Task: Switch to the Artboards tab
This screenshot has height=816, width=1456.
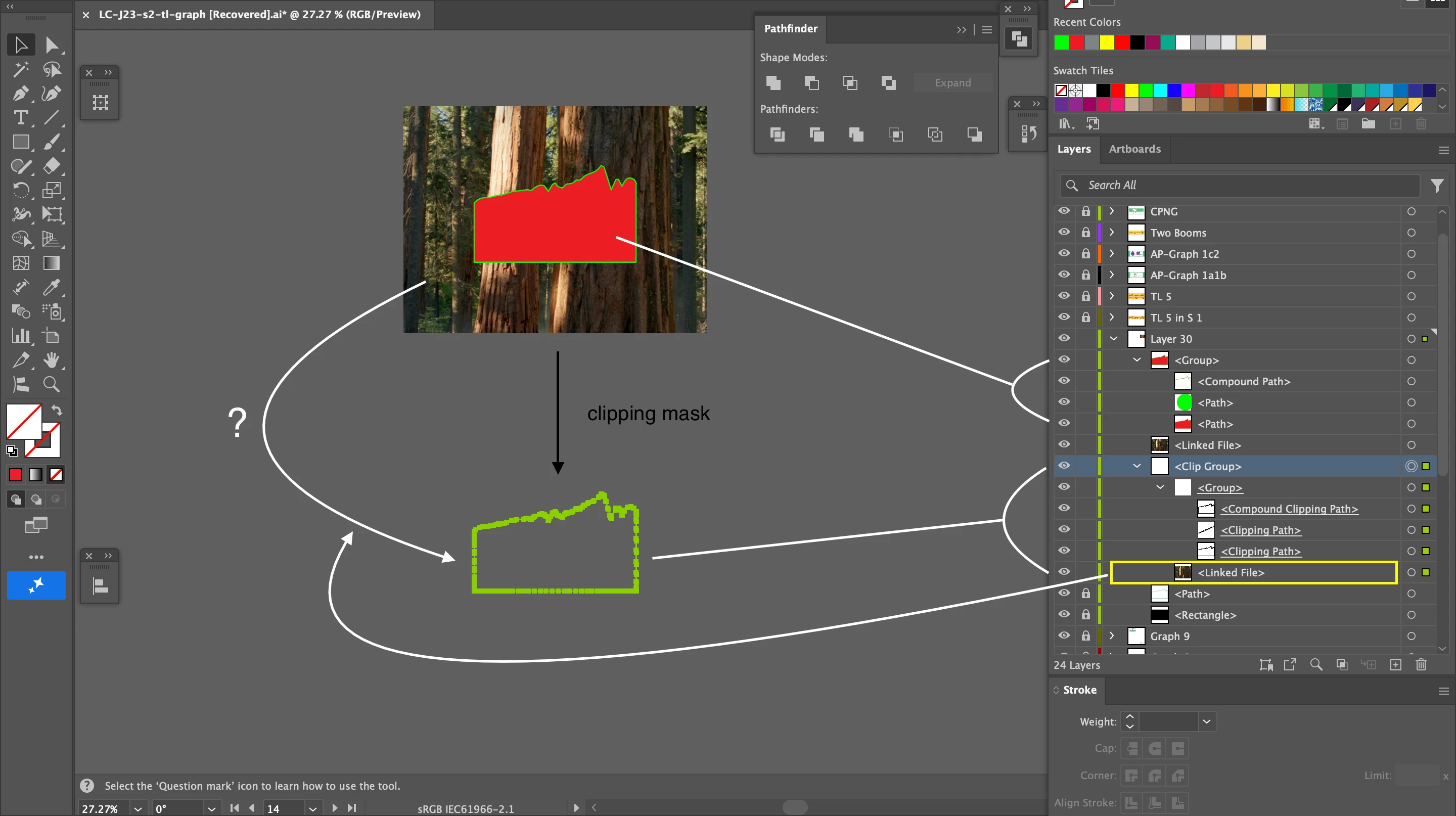Action: [x=1134, y=149]
